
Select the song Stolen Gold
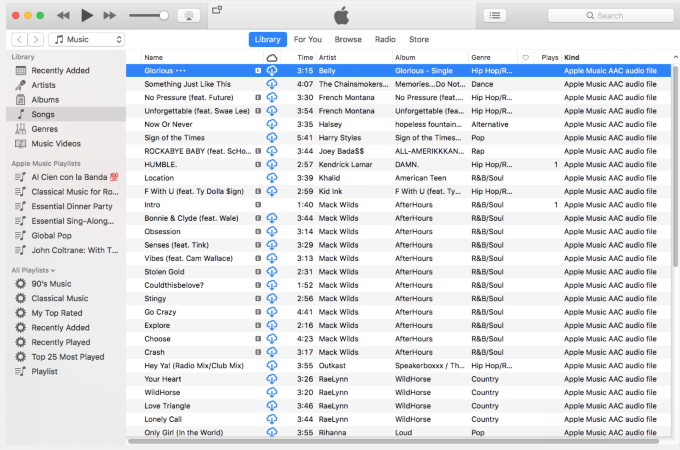[x=398, y=272]
